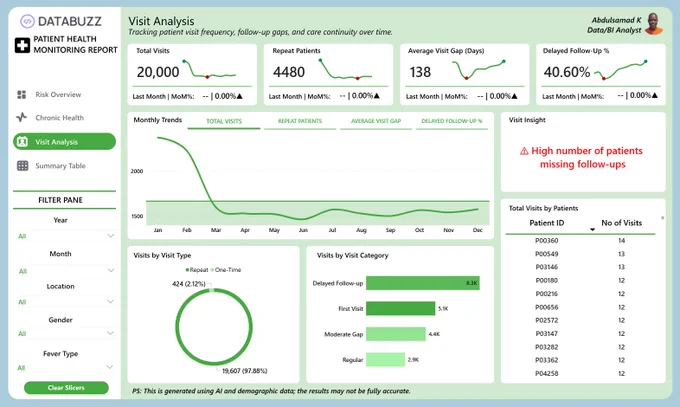
Task: Click the Repeat Patients sparkline chart
Action: click(x=346, y=69)
